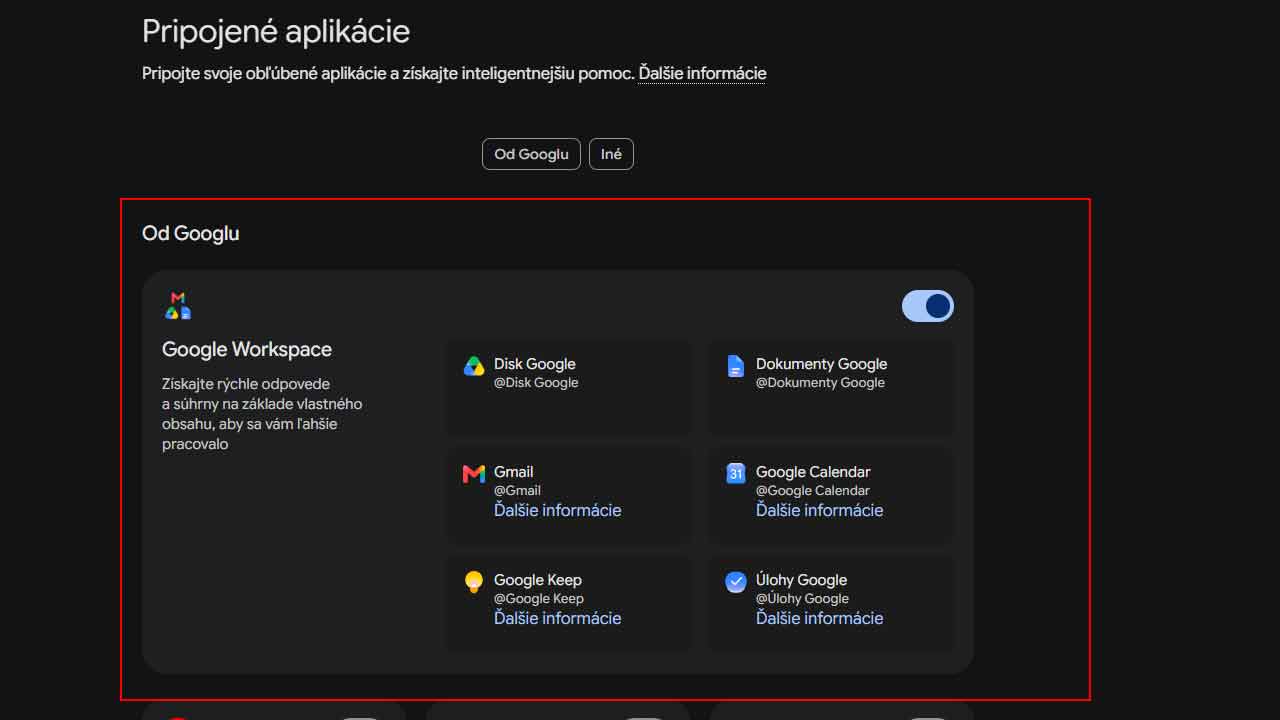Click the Pripojené aplikácie page title
This screenshot has height=720, width=1280.
point(276,31)
